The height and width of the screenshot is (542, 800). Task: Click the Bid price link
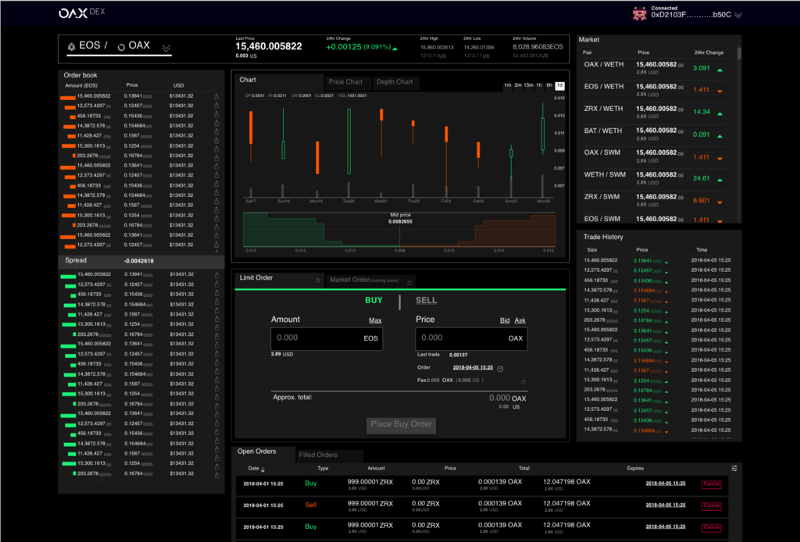click(505, 321)
